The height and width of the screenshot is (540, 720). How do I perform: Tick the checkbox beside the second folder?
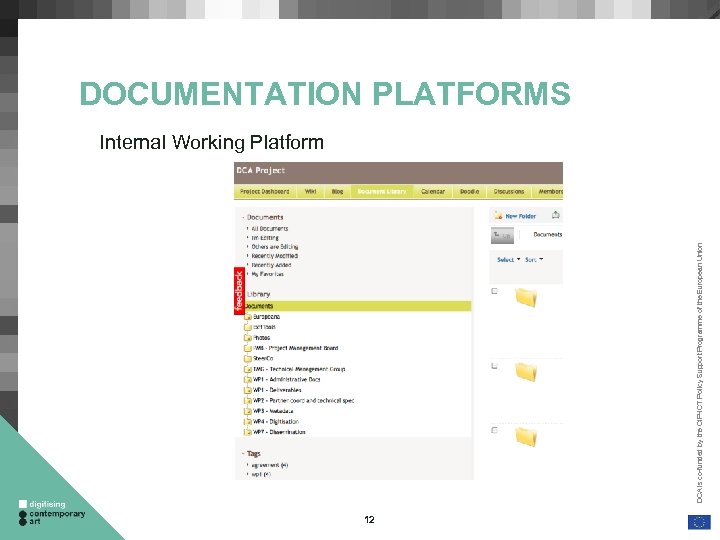click(x=495, y=366)
